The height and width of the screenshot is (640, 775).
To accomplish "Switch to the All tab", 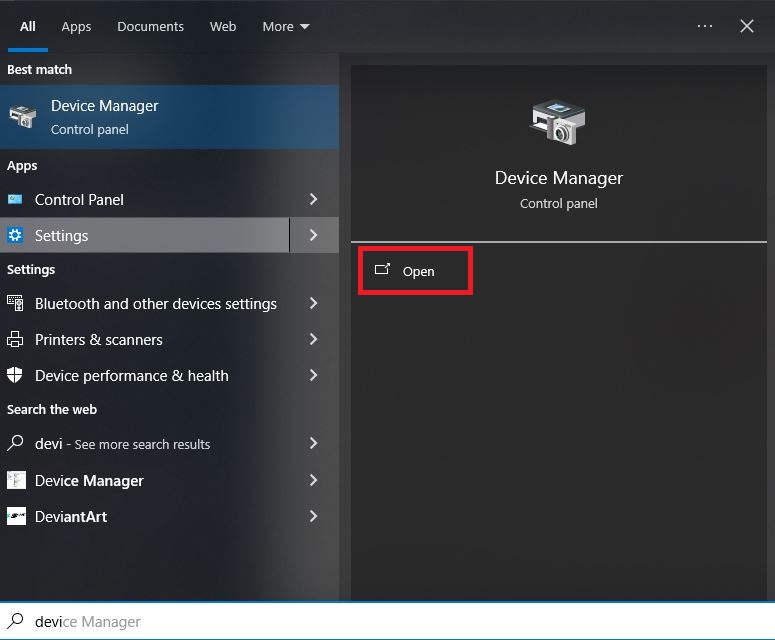I will coord(28,26).
